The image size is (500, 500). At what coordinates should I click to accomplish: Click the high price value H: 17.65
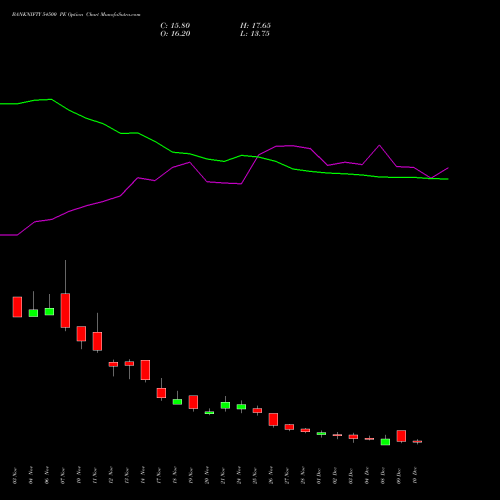(x=255, y=26)
